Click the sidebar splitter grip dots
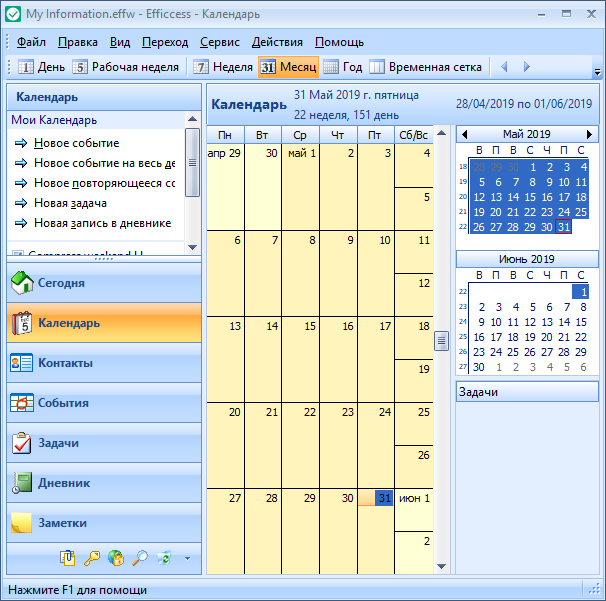 (104, 259)
